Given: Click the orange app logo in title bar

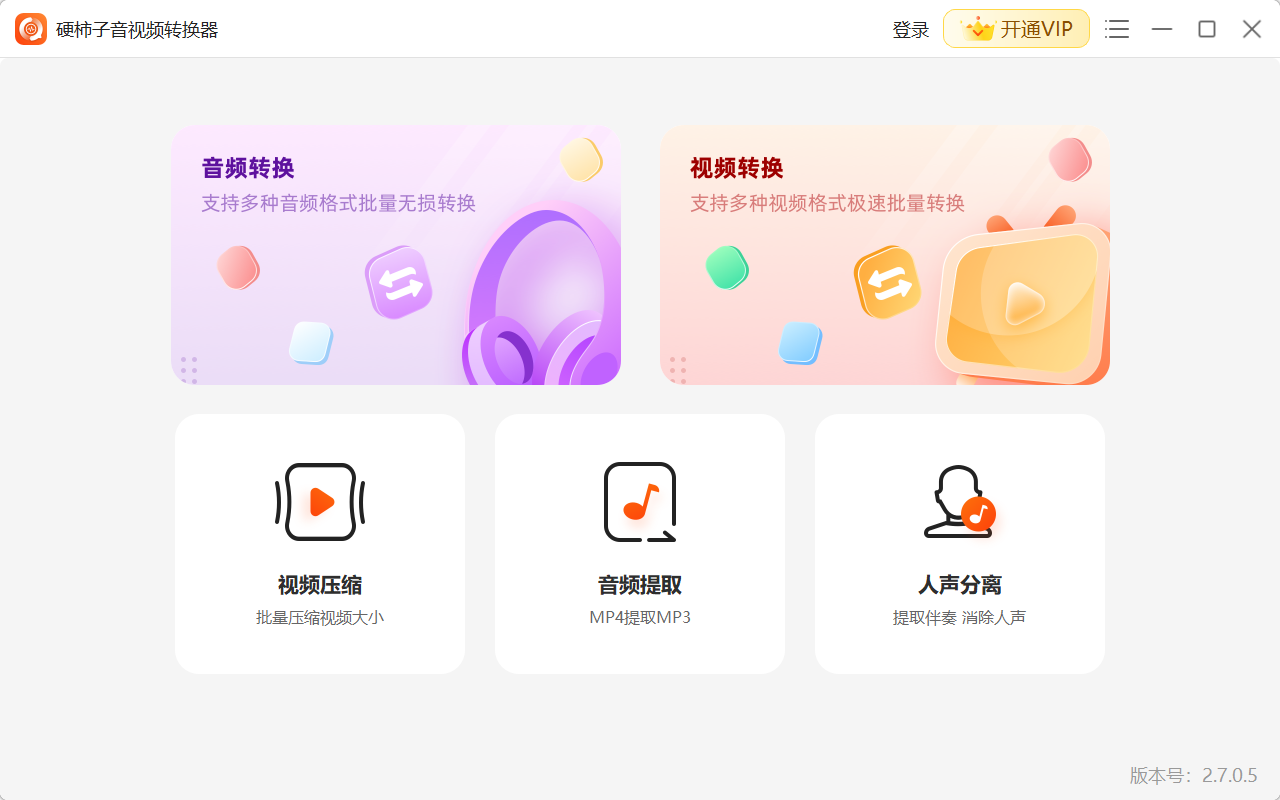Looking at the screenshot, I should [x=31, y=29].
